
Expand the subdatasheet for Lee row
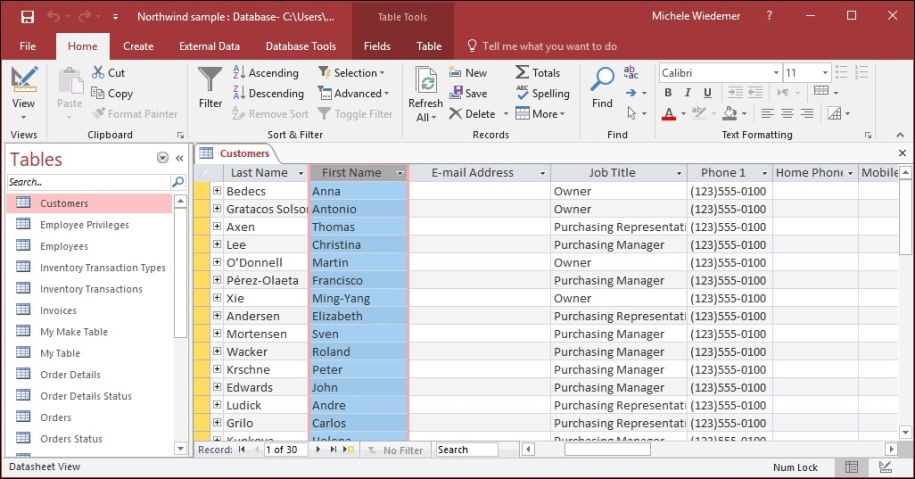point(216,244)
